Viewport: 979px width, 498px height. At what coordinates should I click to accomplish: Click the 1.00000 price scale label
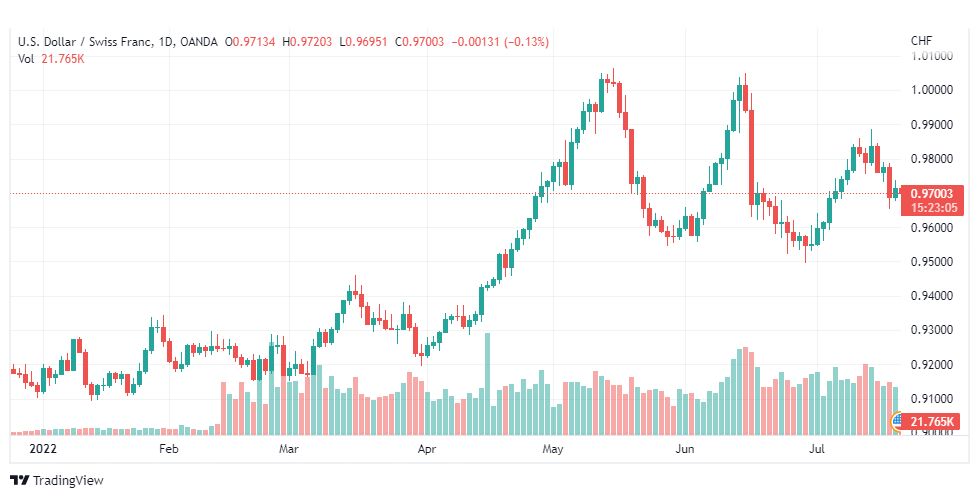pyautogui.click(x=932, y=90)
